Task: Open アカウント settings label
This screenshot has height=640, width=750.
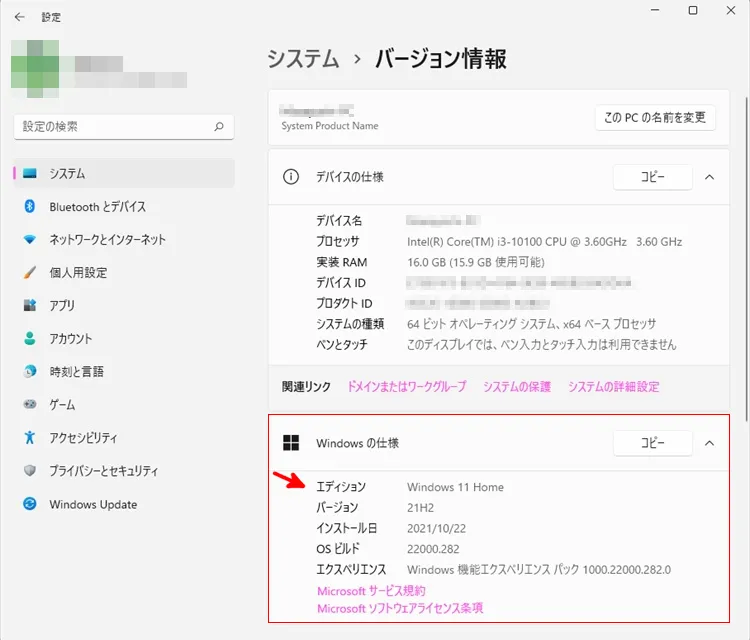Action: [x=71, y=339]
